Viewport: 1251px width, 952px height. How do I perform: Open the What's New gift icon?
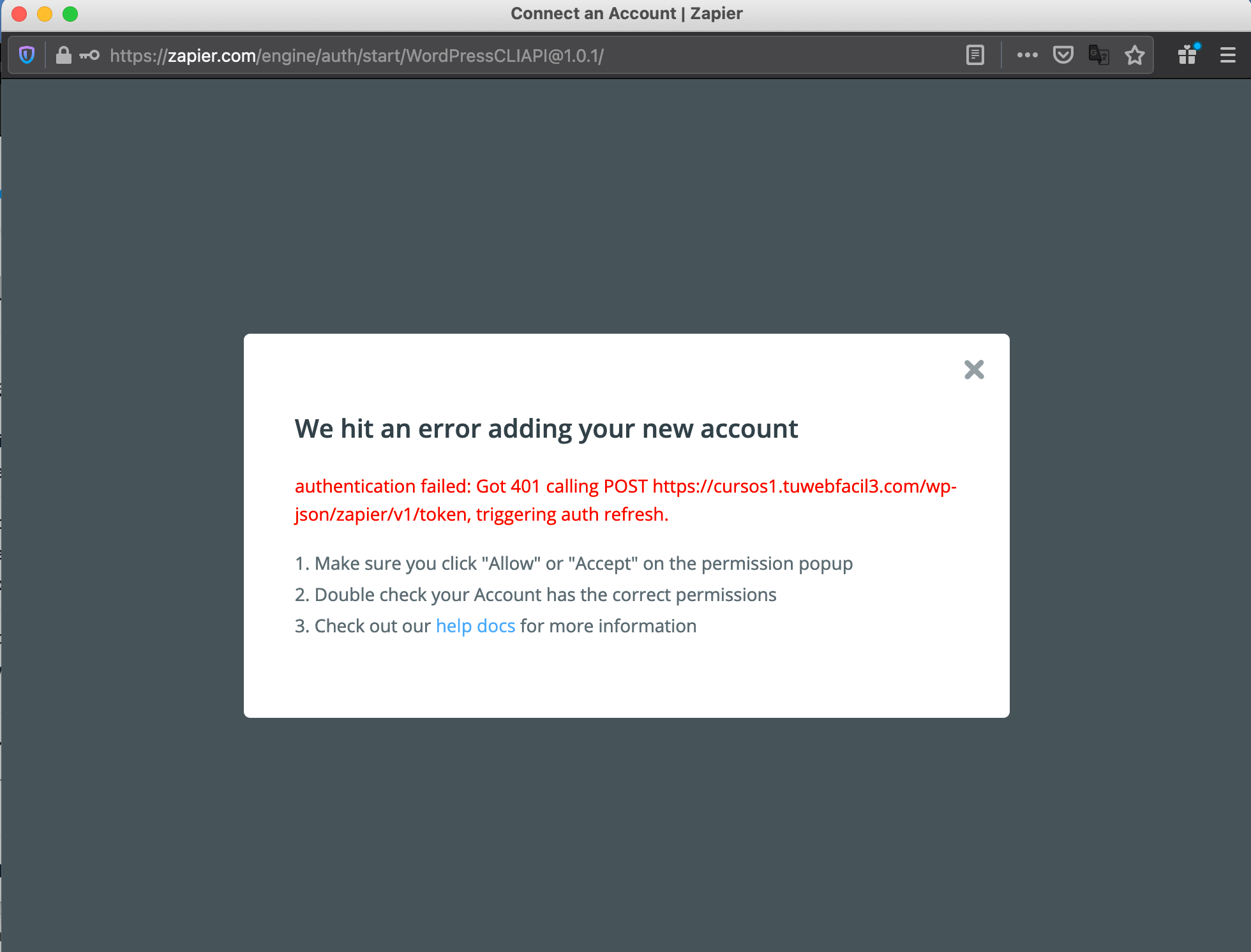tap(1188, 55)
